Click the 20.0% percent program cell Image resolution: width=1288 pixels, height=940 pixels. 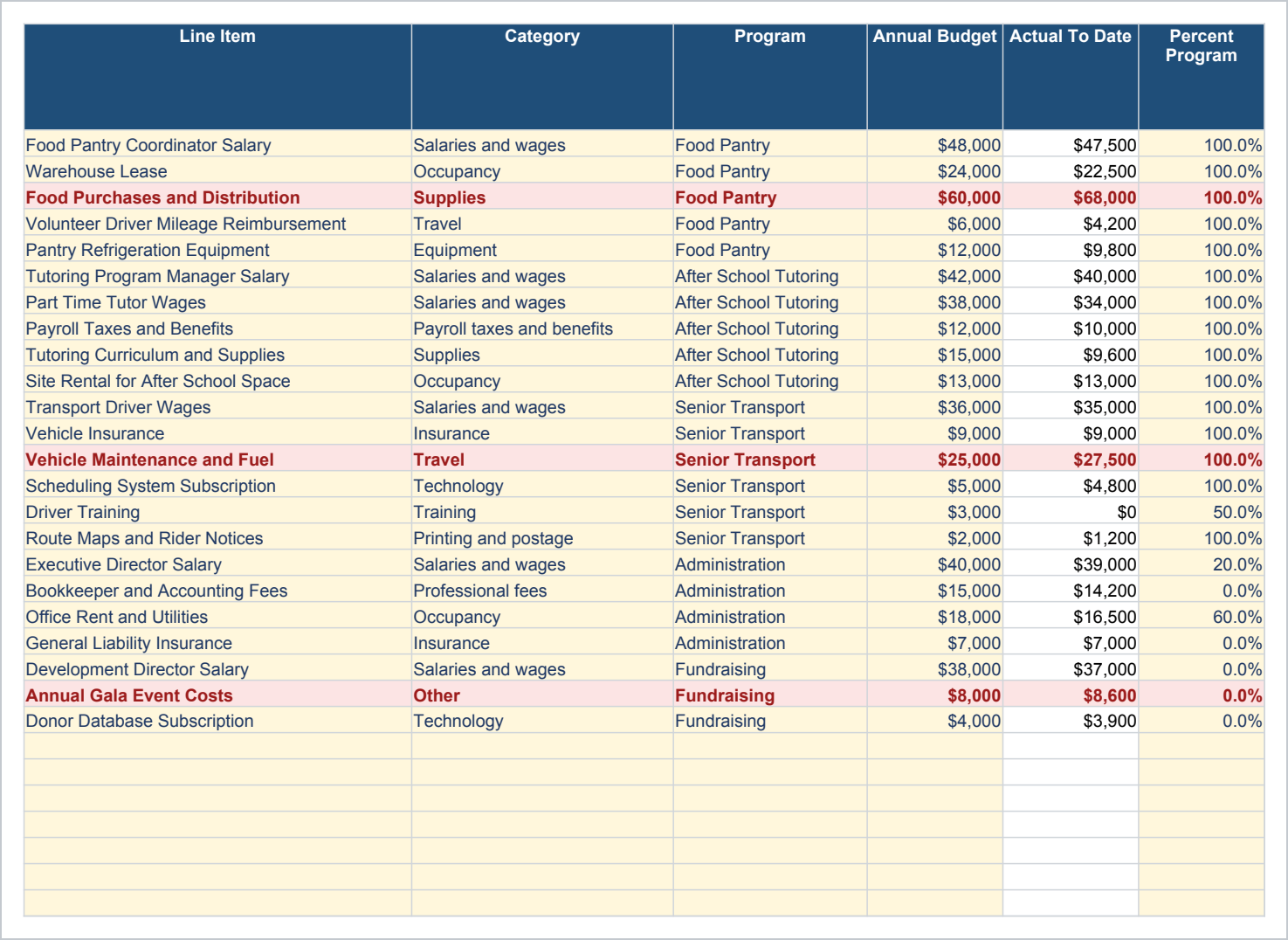1202,564
